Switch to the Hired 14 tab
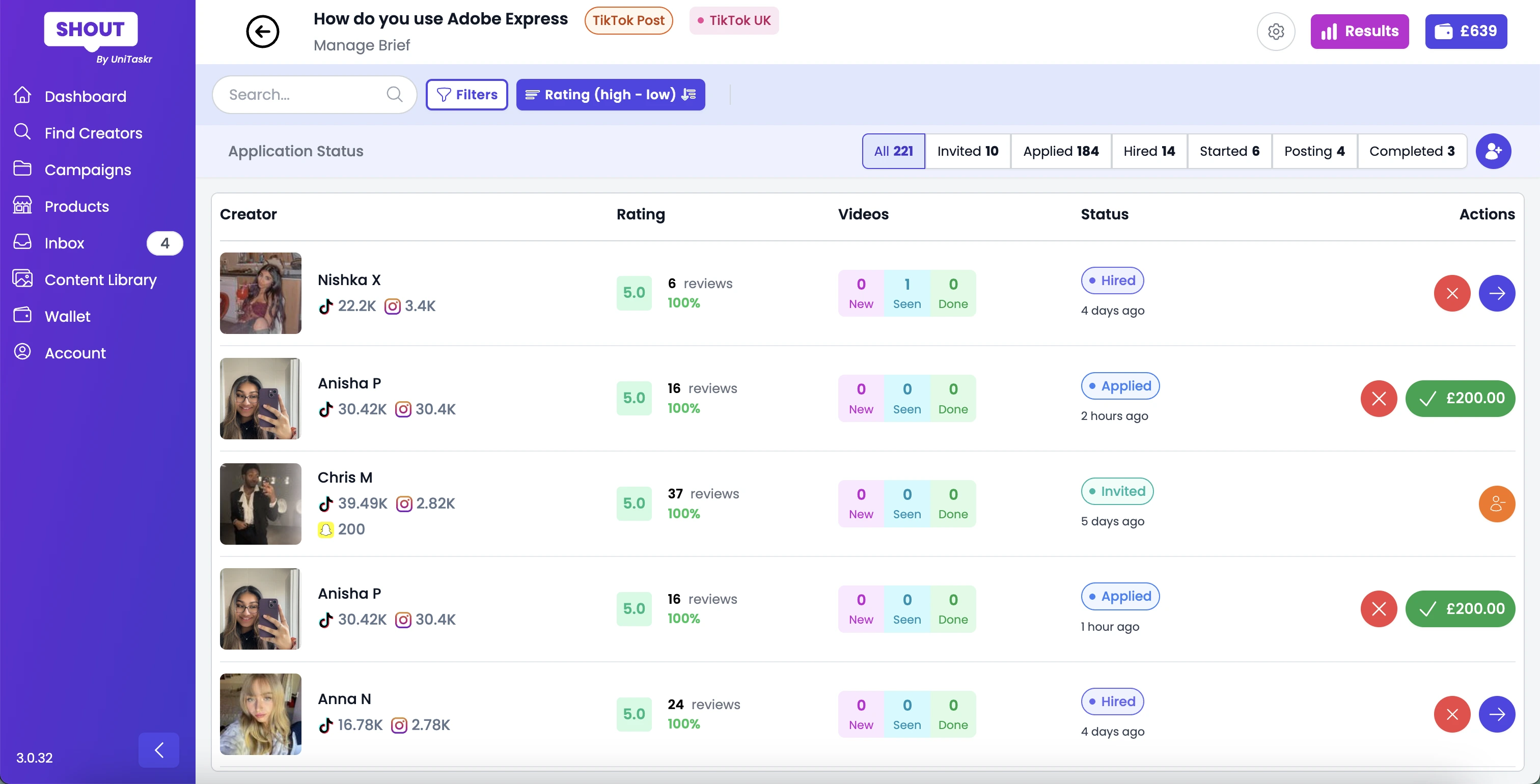 1149,151
